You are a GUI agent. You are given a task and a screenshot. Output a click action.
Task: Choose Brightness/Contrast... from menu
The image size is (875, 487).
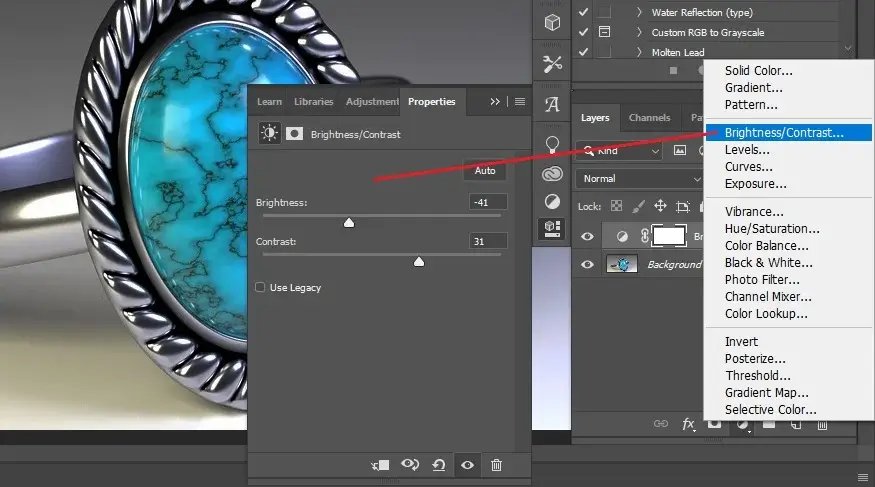click(x=789, y=132)
